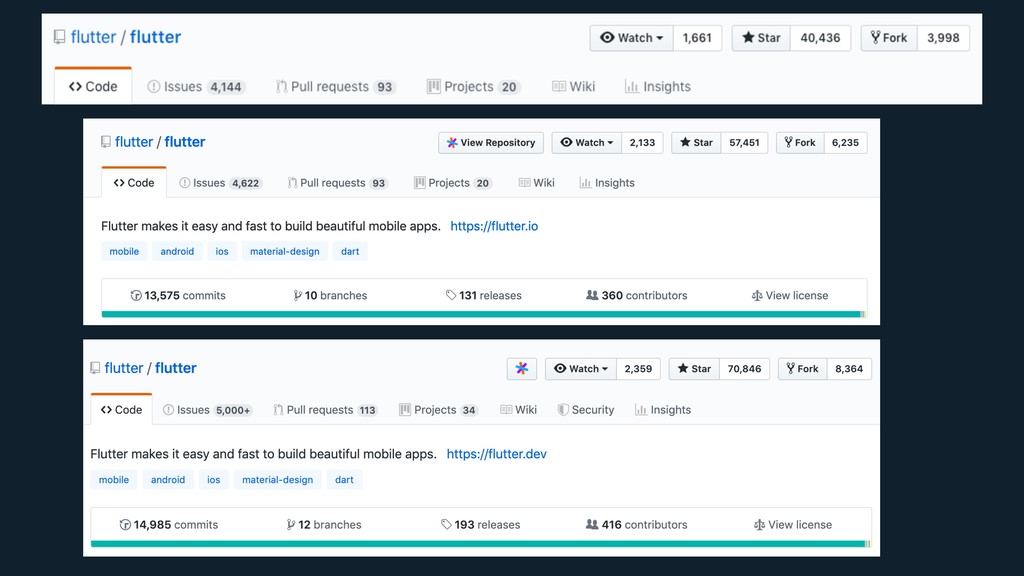1024x576 pixels.
Task: Click the repository book icon in middle panel
Action: click(x=106, y=142)
